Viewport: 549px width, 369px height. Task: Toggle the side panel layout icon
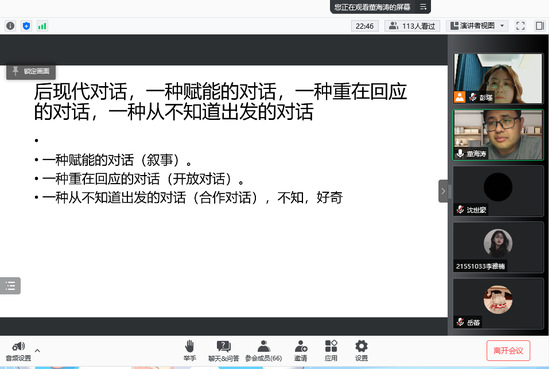[540, 26]
